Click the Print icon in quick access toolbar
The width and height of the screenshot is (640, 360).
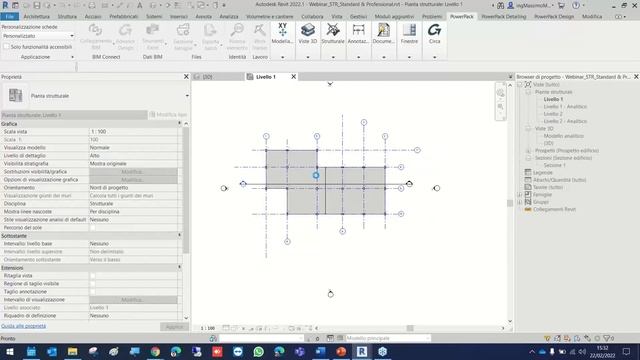point(92,5)
